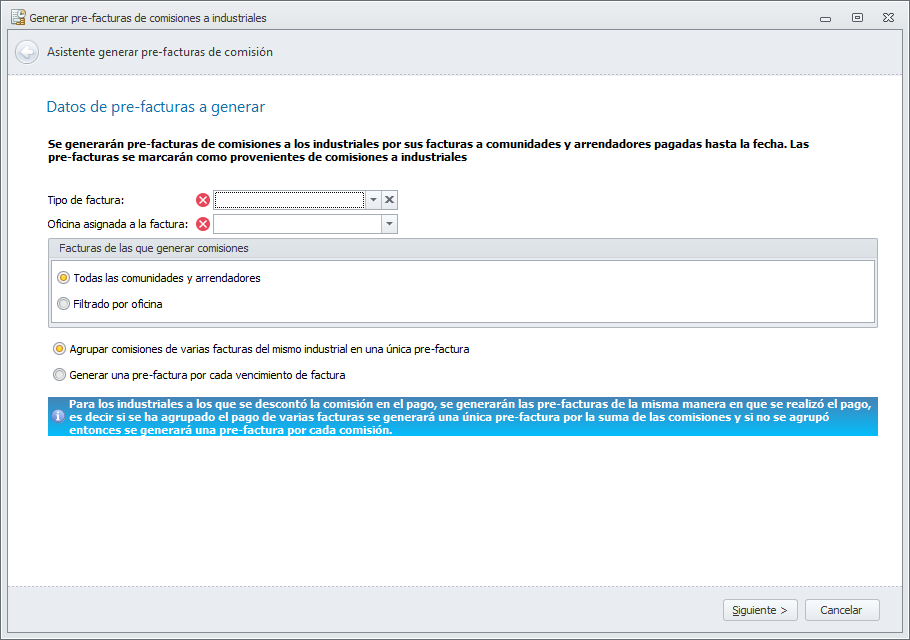Screen dimensions: 910x640
Task: Click the Asistente generar pre-facturas de comisión title
Action: 160,52
